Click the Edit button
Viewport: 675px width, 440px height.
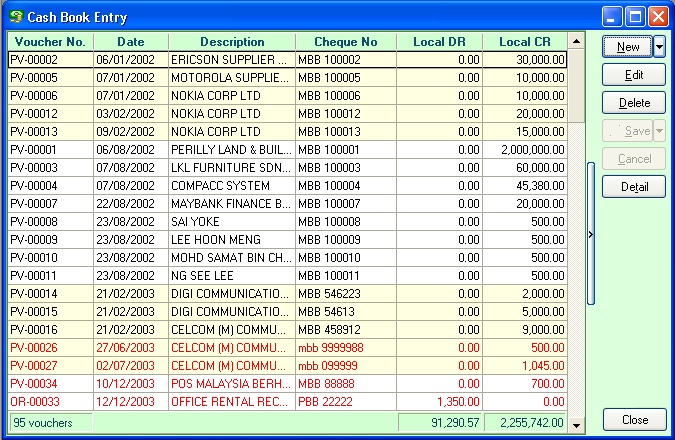click(x=634, y=75)
